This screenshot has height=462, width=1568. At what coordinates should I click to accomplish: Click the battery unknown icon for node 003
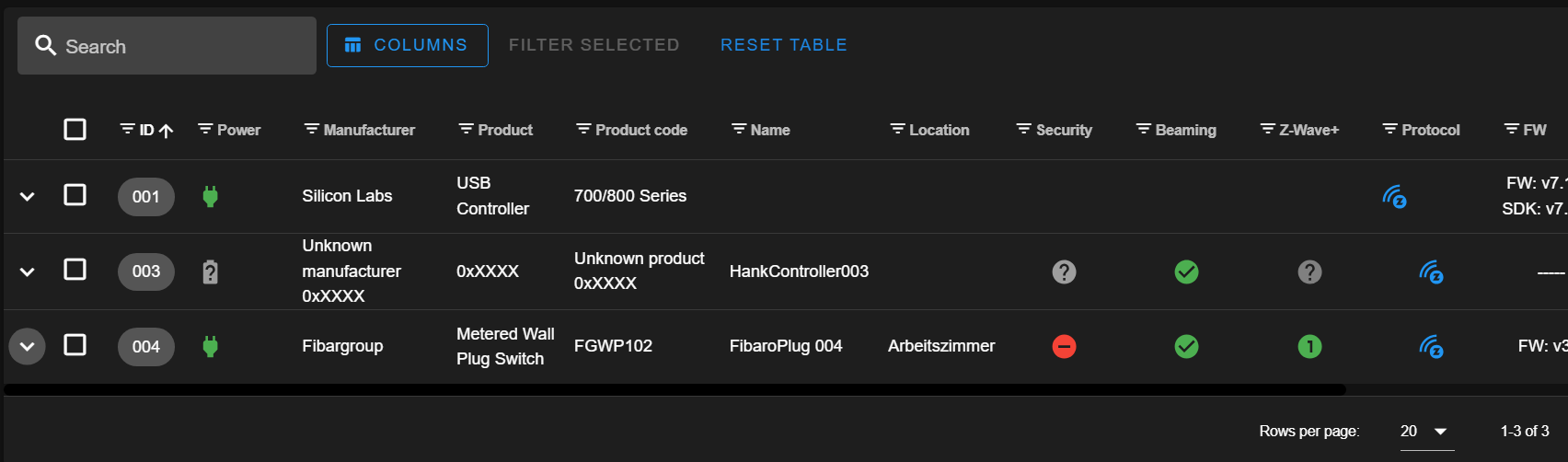coord(210,271)
